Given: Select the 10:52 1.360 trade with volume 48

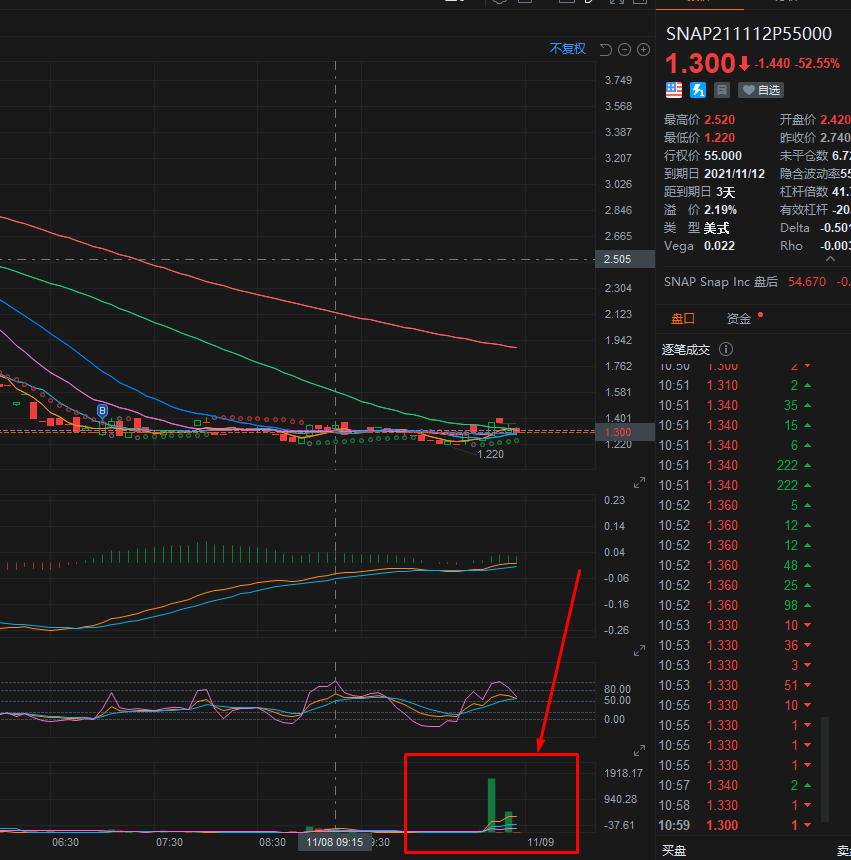Looking at the screenshot, I should pos(735,565).
